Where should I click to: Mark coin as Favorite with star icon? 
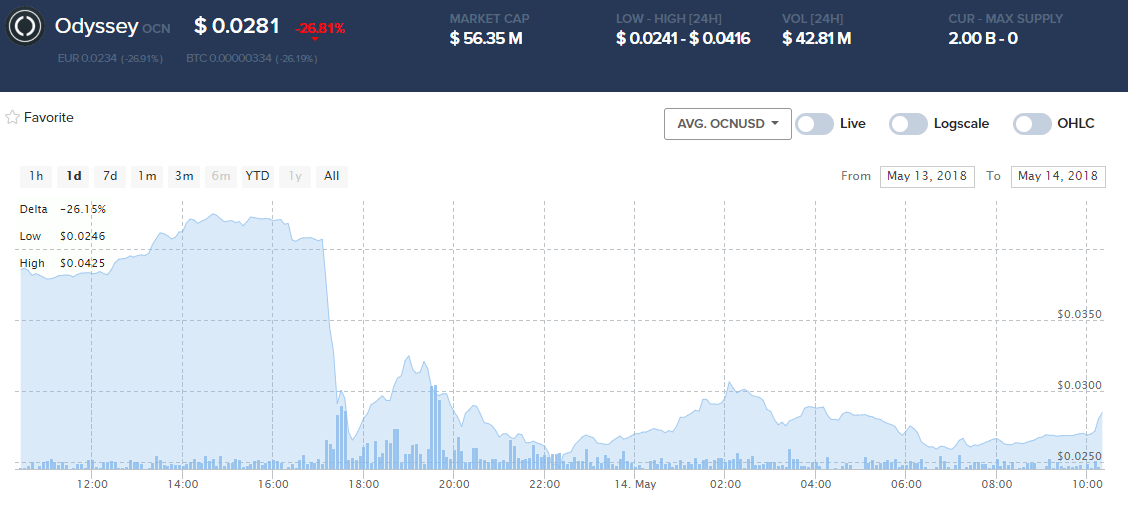(12, 117)
